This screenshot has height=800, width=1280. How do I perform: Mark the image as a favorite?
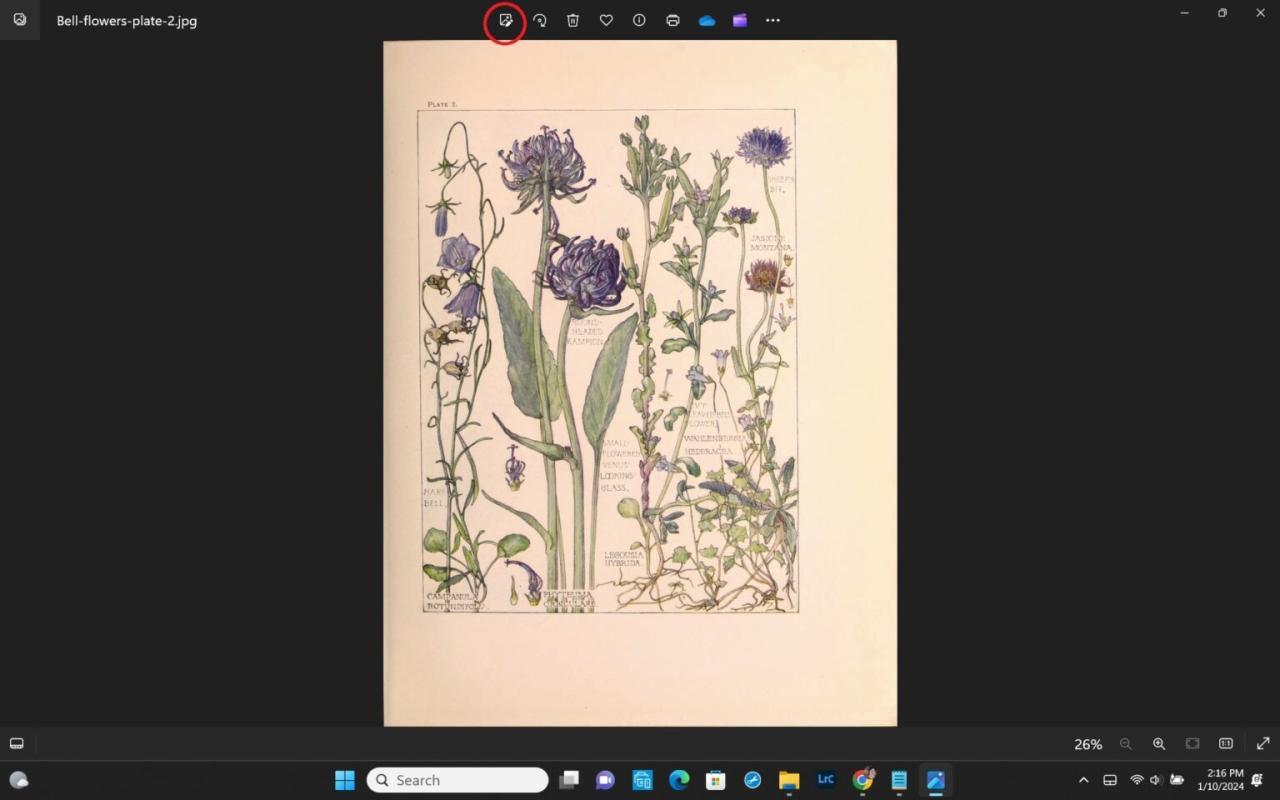[x=606, y=20]
